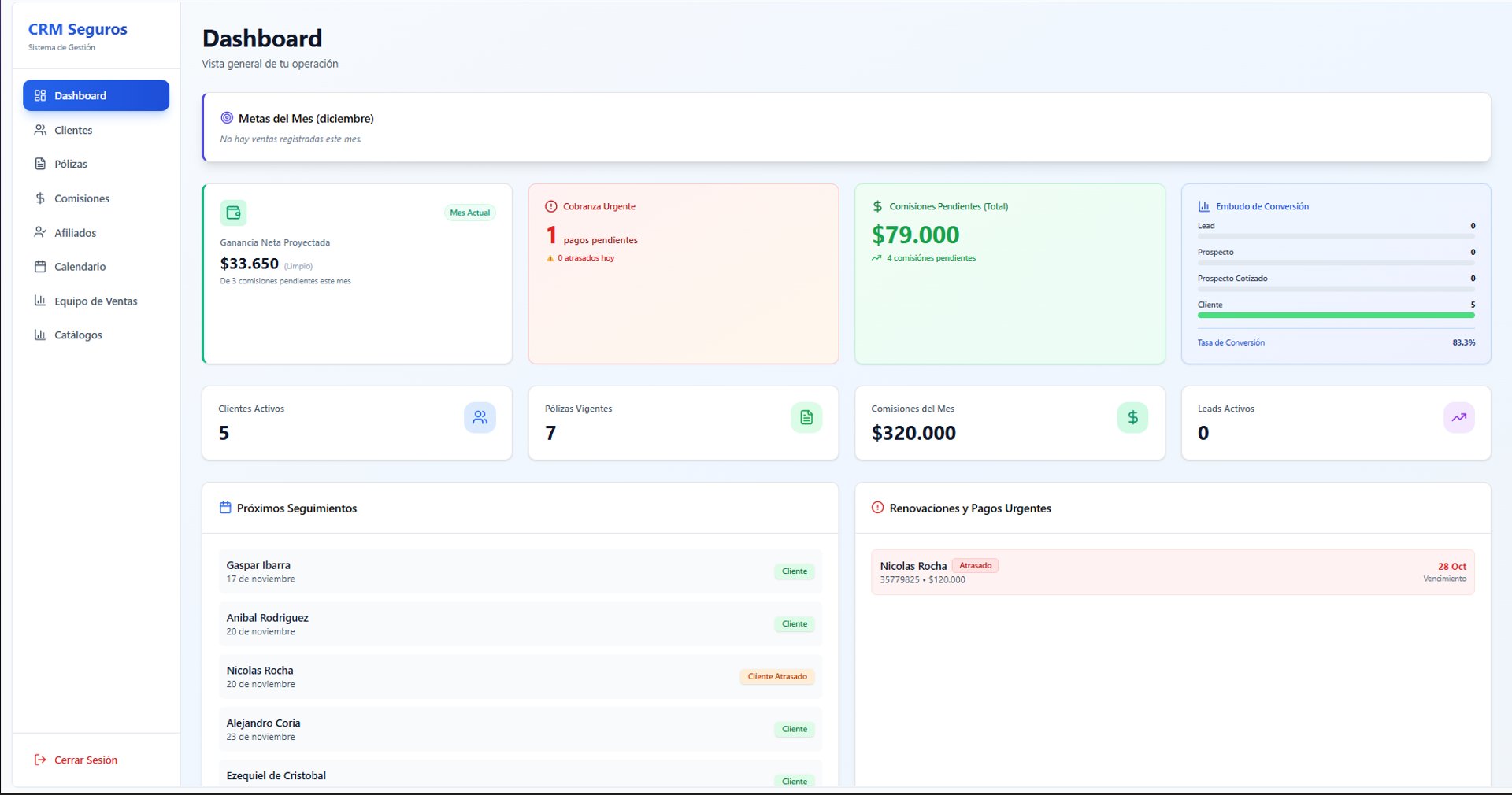
Task: Click the Cliente badge on Alejandro Coria row
Action: click(795, 729)
